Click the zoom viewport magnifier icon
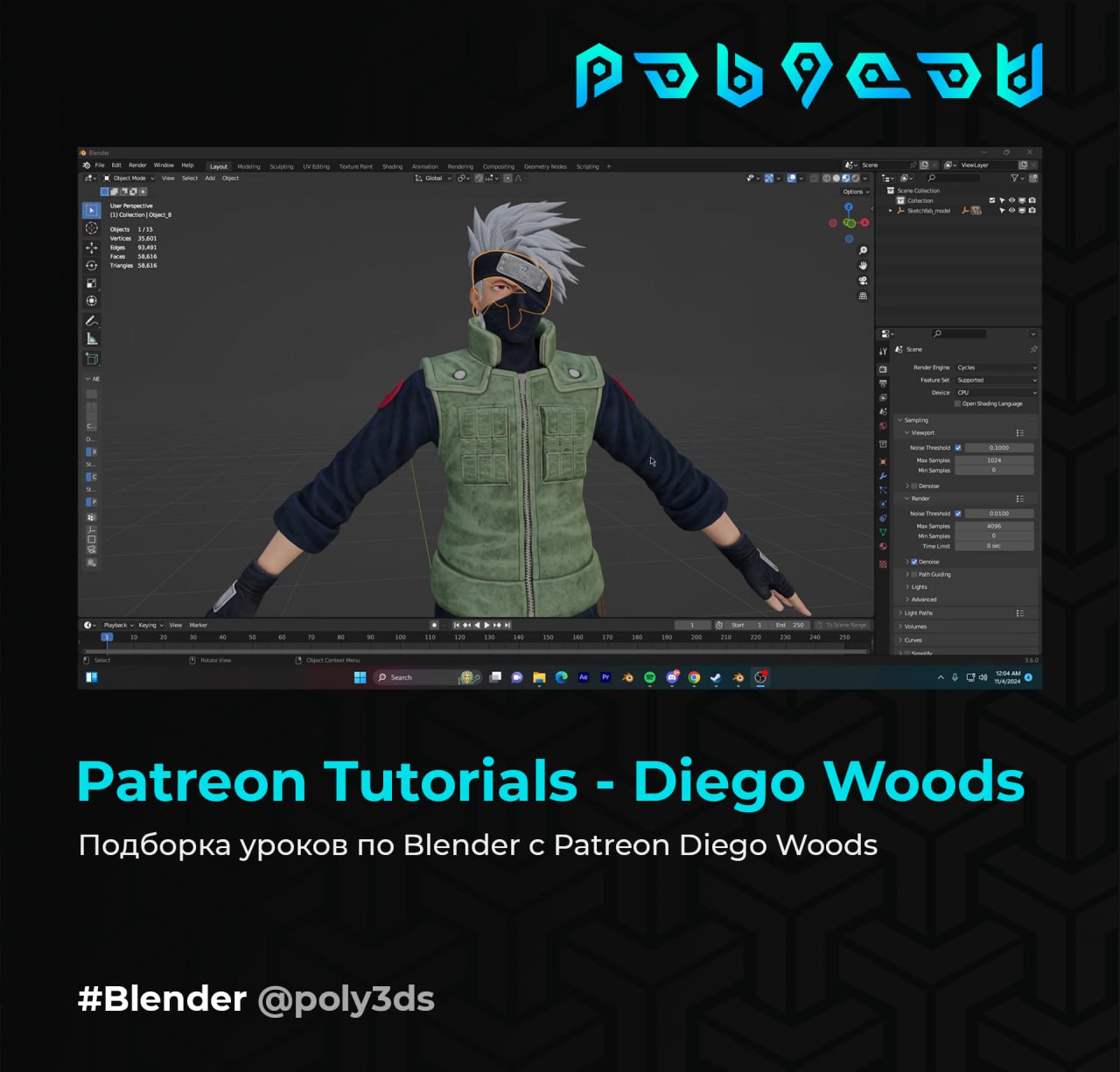1120x1072 pixels. [x=863, y=250]
